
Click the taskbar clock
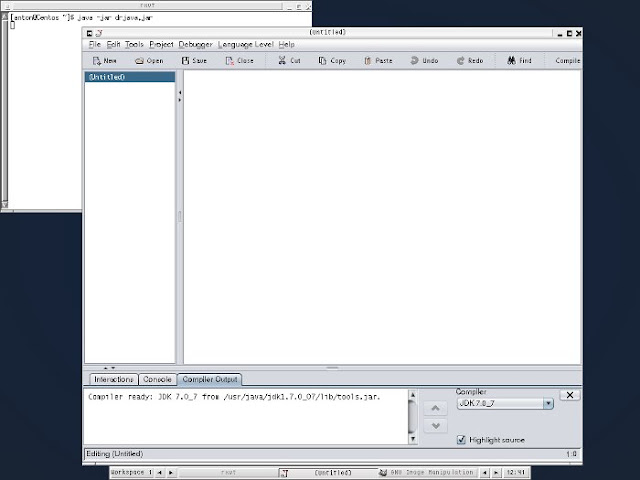tap(516, 472)
